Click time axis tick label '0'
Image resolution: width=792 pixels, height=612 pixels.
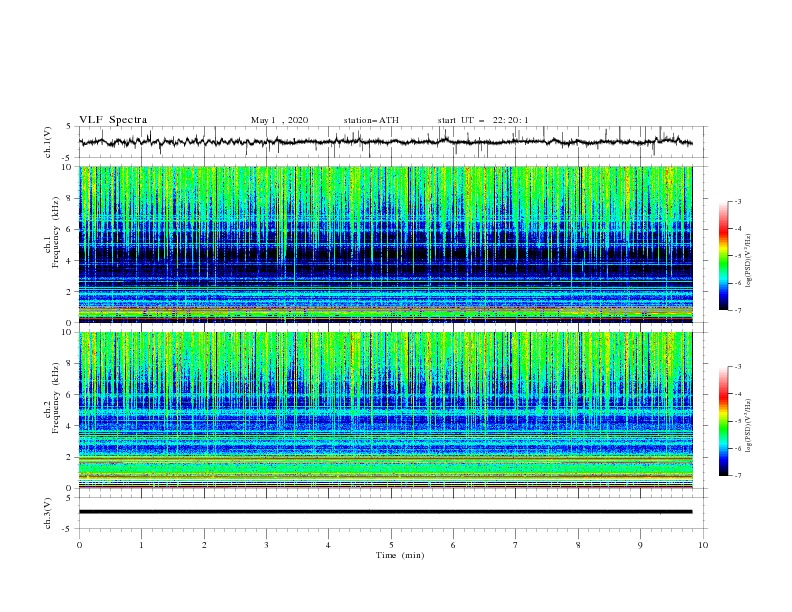pyautogui.click(x=79, y=545)
